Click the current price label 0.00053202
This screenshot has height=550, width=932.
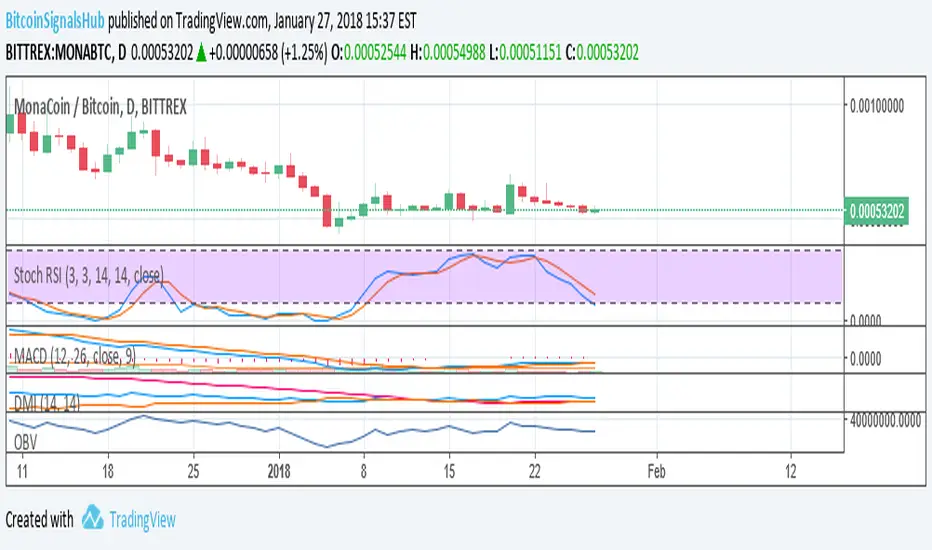(x=877, y=211)
